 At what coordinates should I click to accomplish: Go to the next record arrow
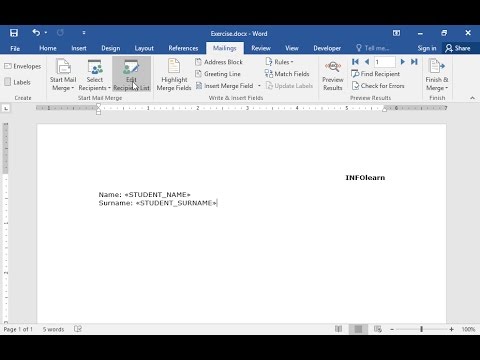click(x=403, y=62)
